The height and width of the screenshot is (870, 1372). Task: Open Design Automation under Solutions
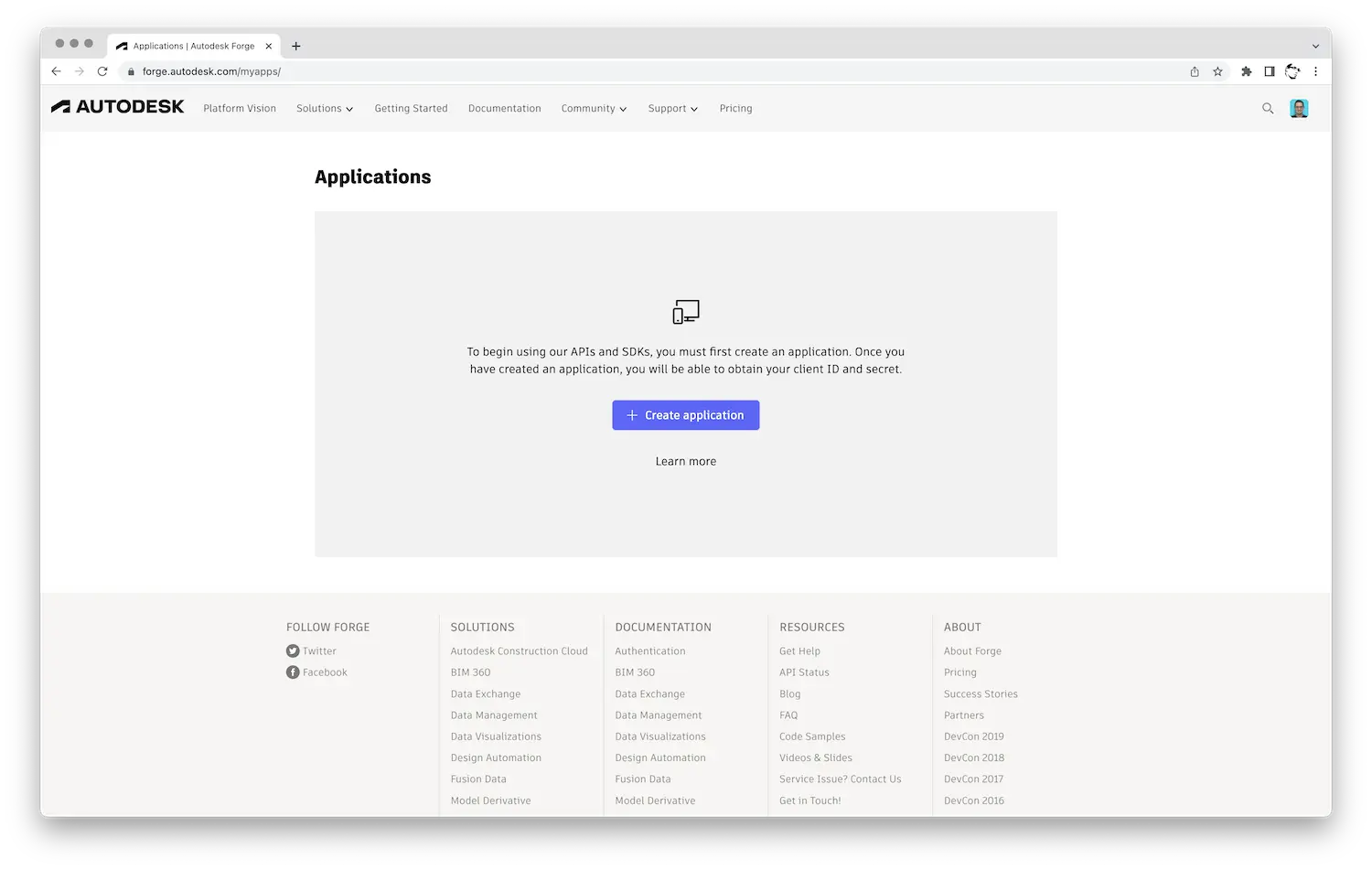click(x=496, y=758)
